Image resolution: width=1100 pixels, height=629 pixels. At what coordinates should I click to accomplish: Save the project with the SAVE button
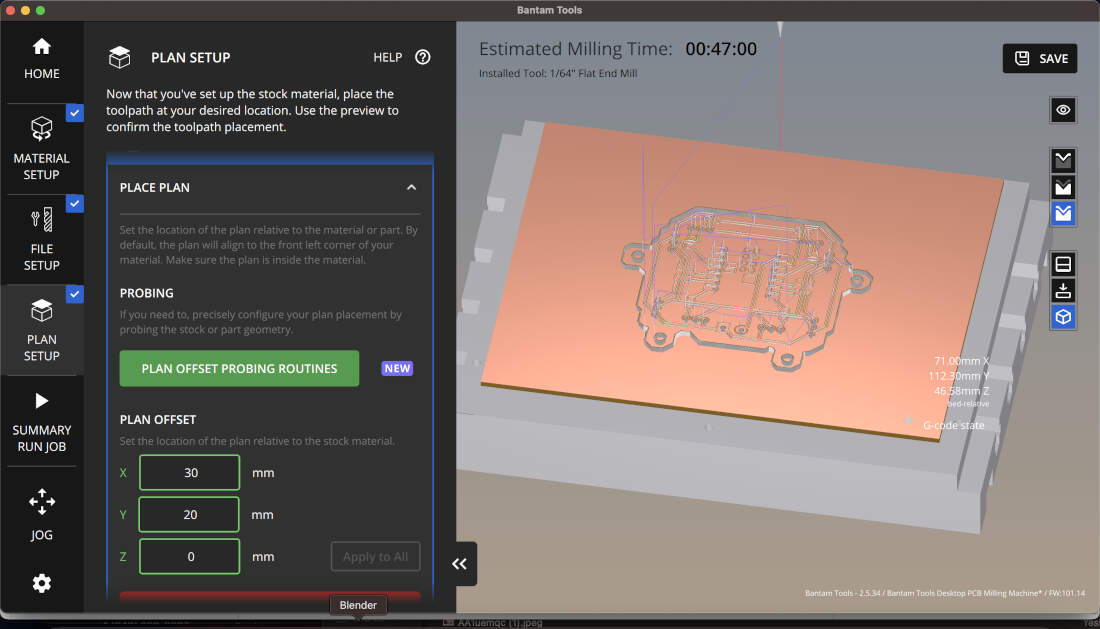1040,58
